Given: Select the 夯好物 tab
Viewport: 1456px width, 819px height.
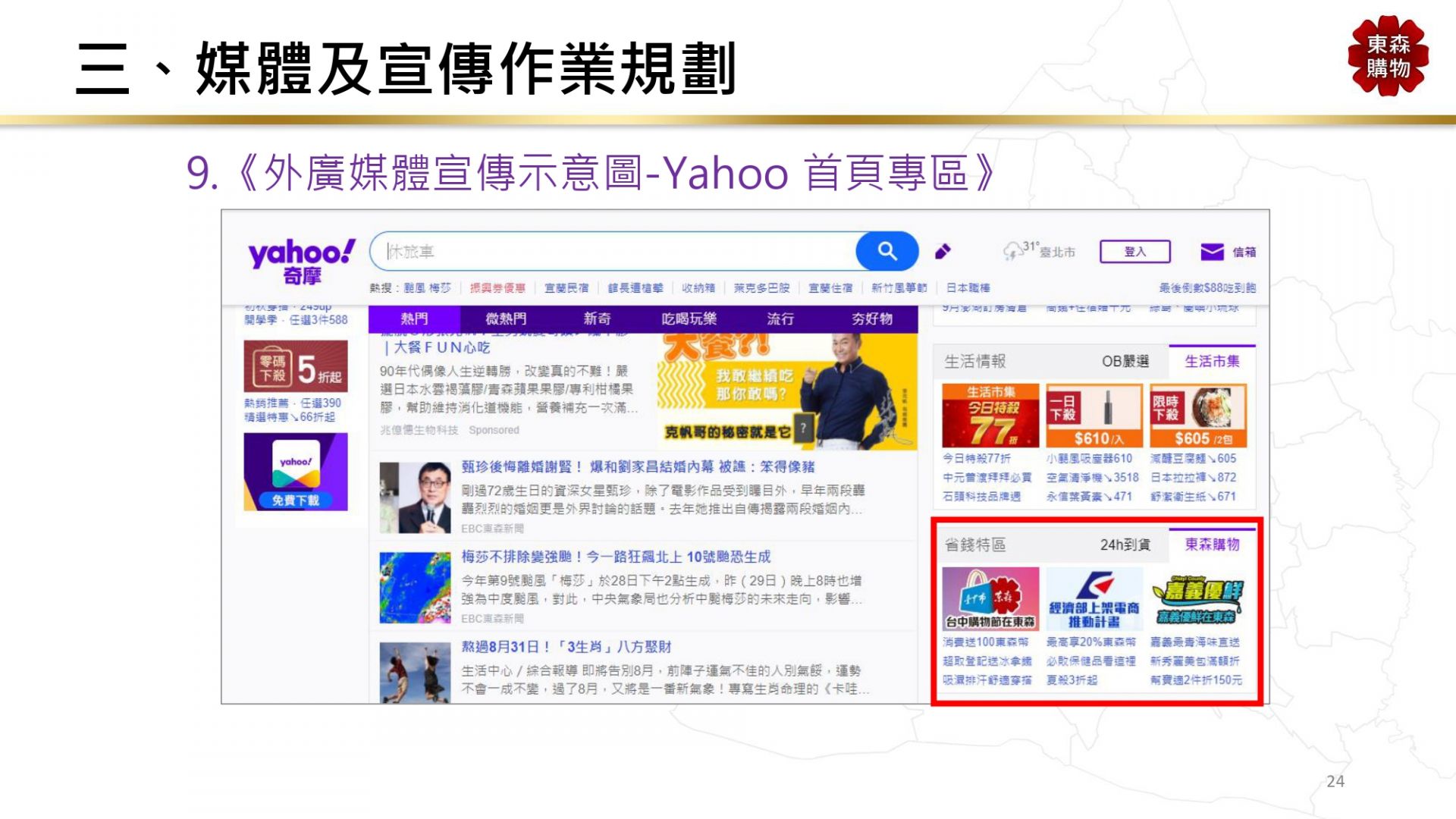Looking at the screenshot, I should [872, 318].
